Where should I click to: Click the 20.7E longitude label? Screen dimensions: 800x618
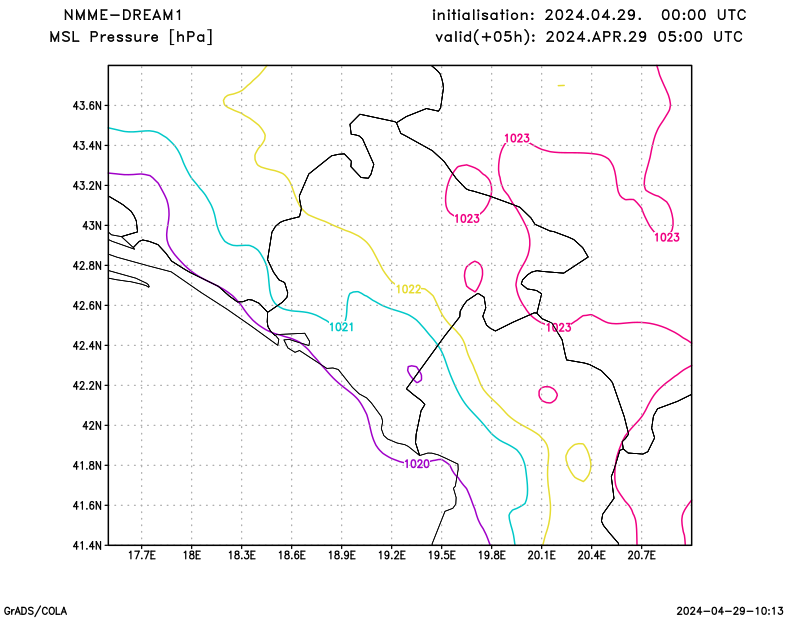641,555
